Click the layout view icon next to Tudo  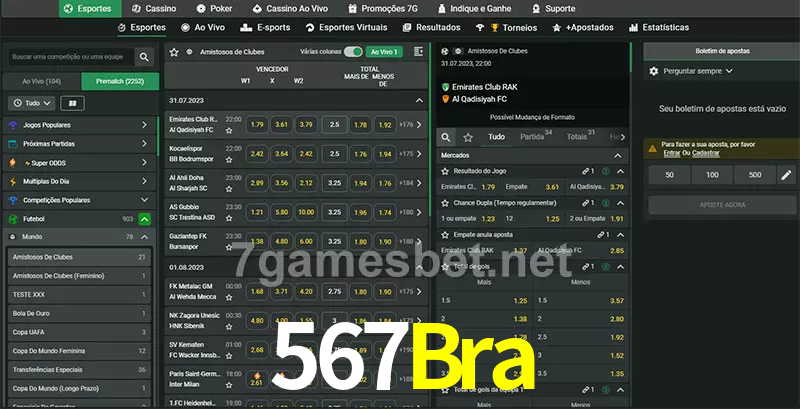72,102
